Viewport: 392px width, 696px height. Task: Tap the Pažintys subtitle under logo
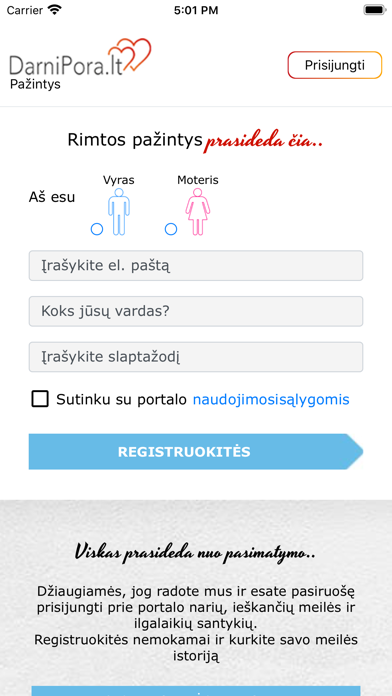[35, 84]
